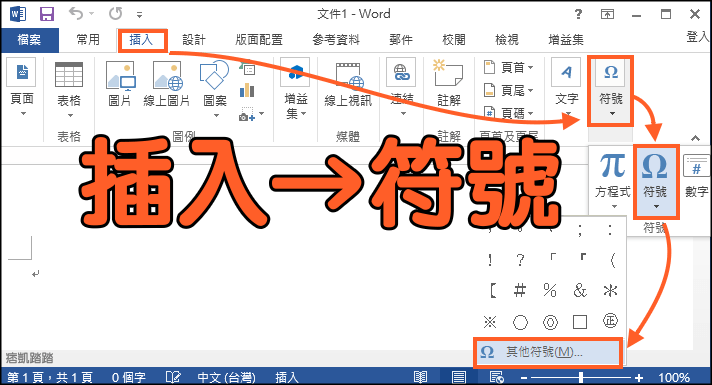This screenshot has width=712, height=385.
Task: Insert SmartArt graphic icon
Action: [247, 69]
